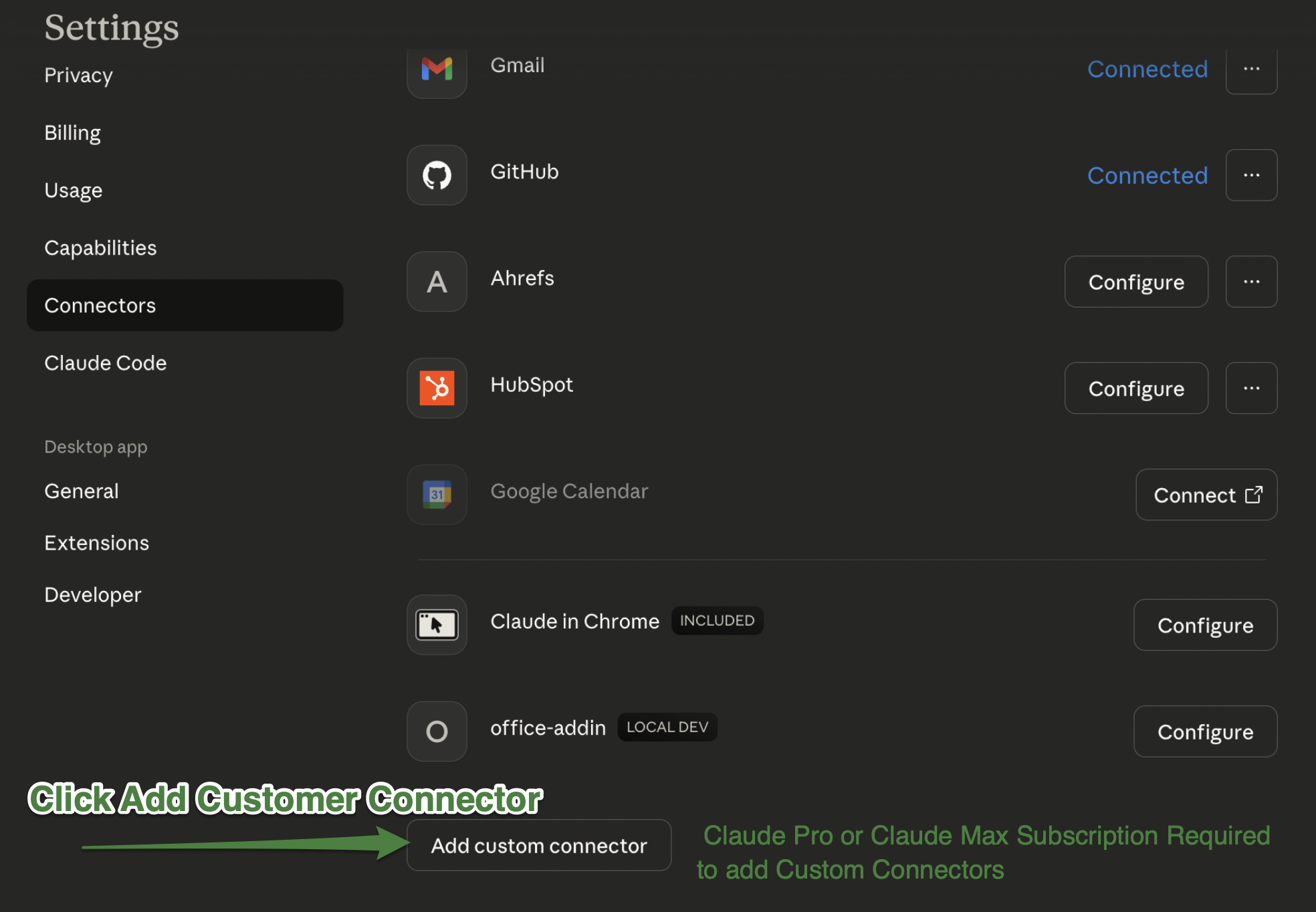Configure the Ahrefs connector
This screenshot has height=912, width=1316.
1135,281
